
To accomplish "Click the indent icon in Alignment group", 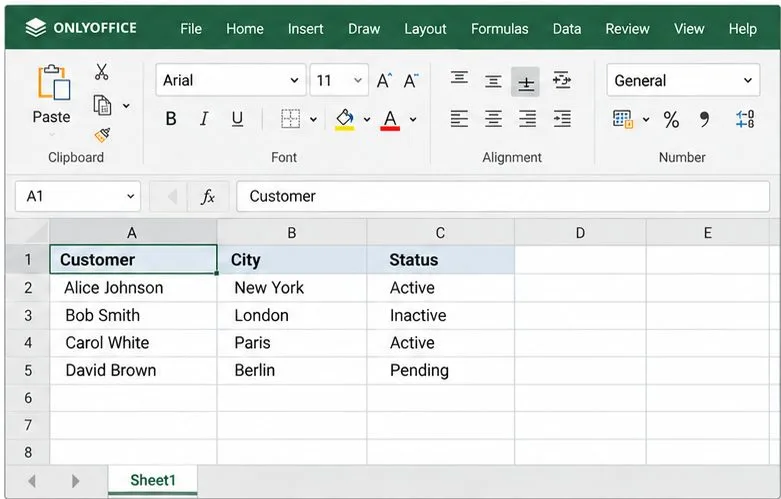I will [x=562, y=119].
